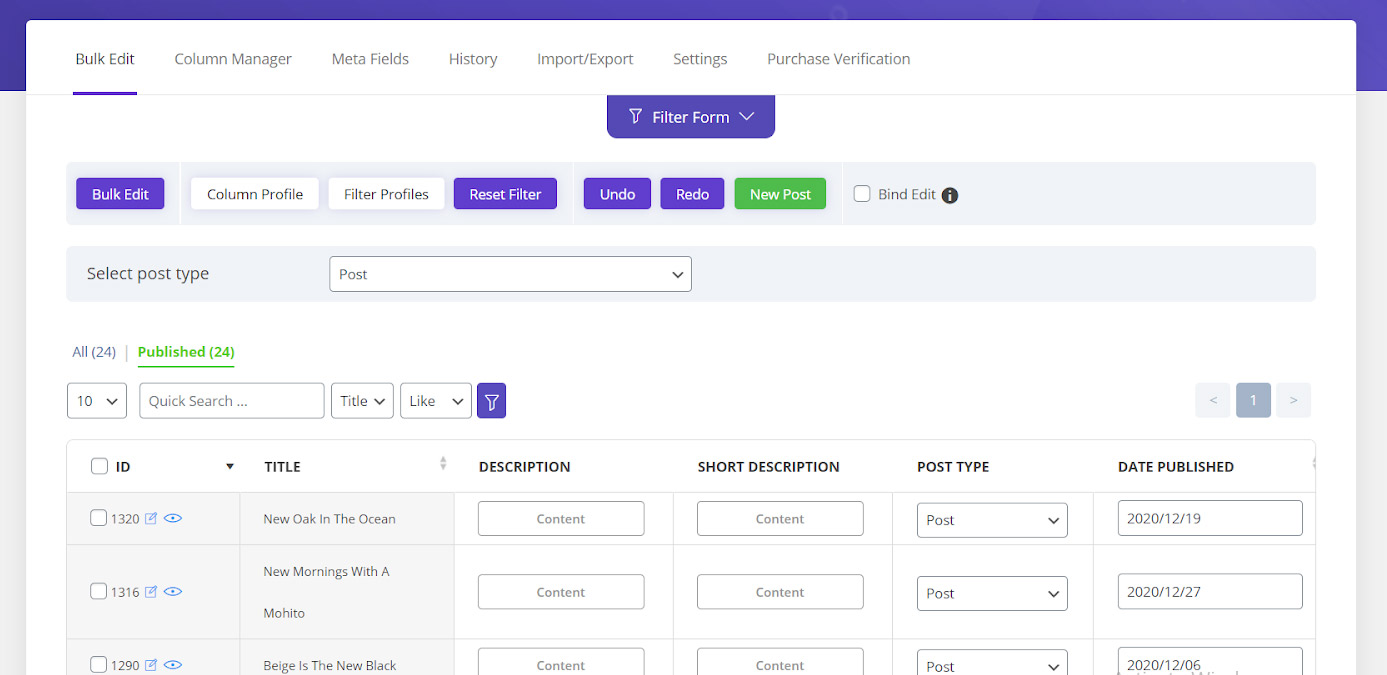
Task: Click the purple filter funnel button beside Like
Action: [x=491, y=401]
